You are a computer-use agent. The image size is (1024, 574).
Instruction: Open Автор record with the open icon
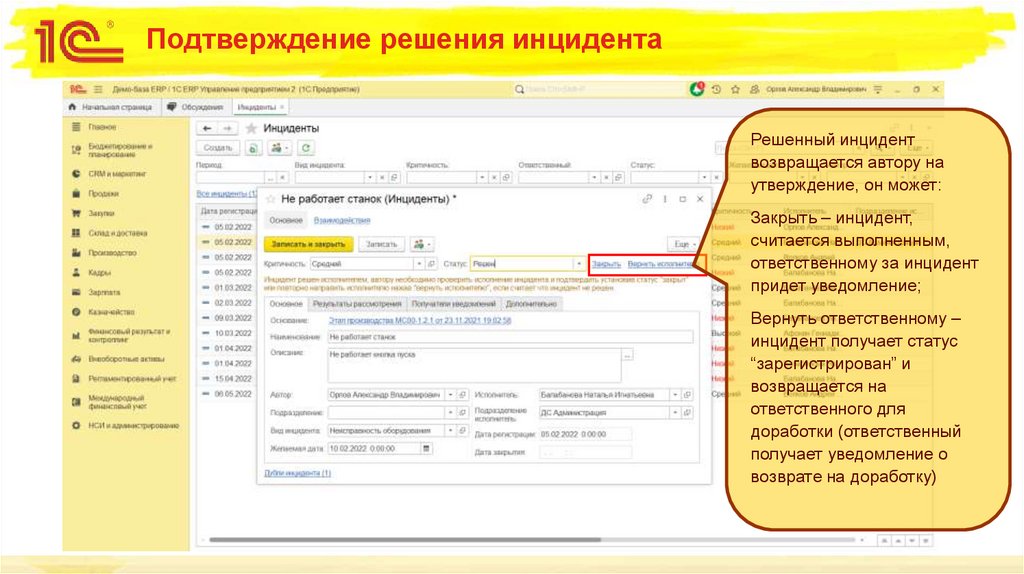(462, 395)
